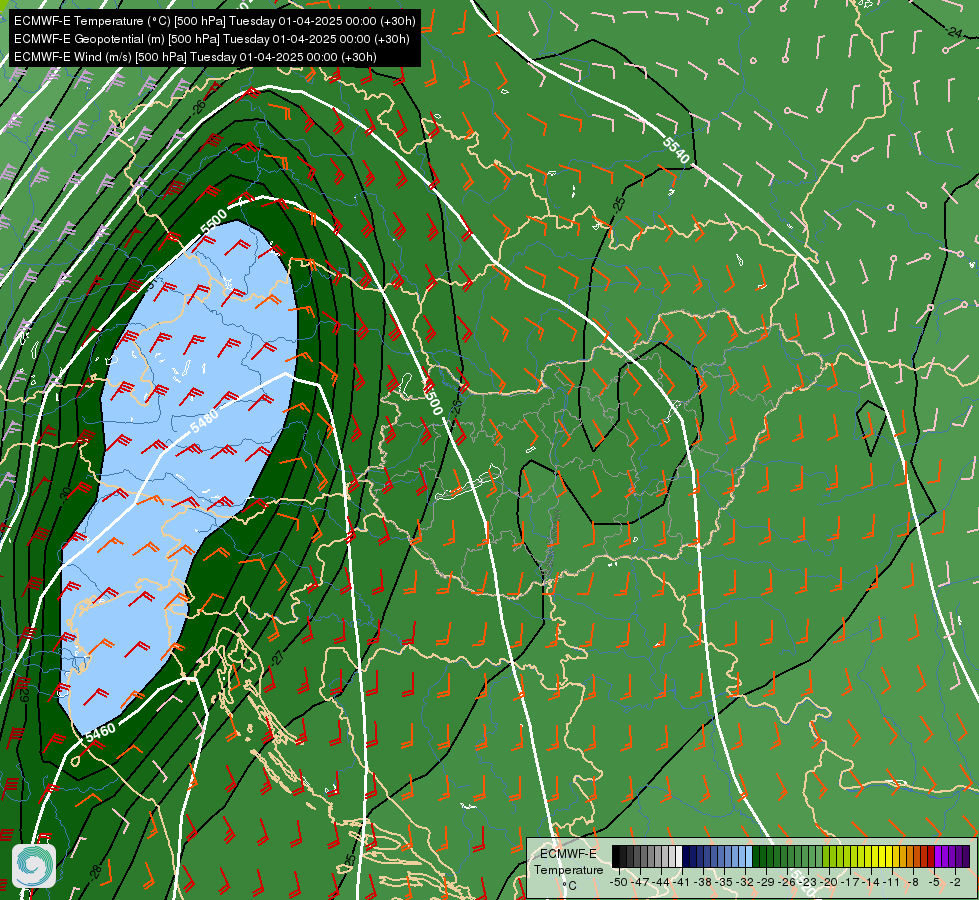Click the -11 legend tick value

click(x=892, y=882)
